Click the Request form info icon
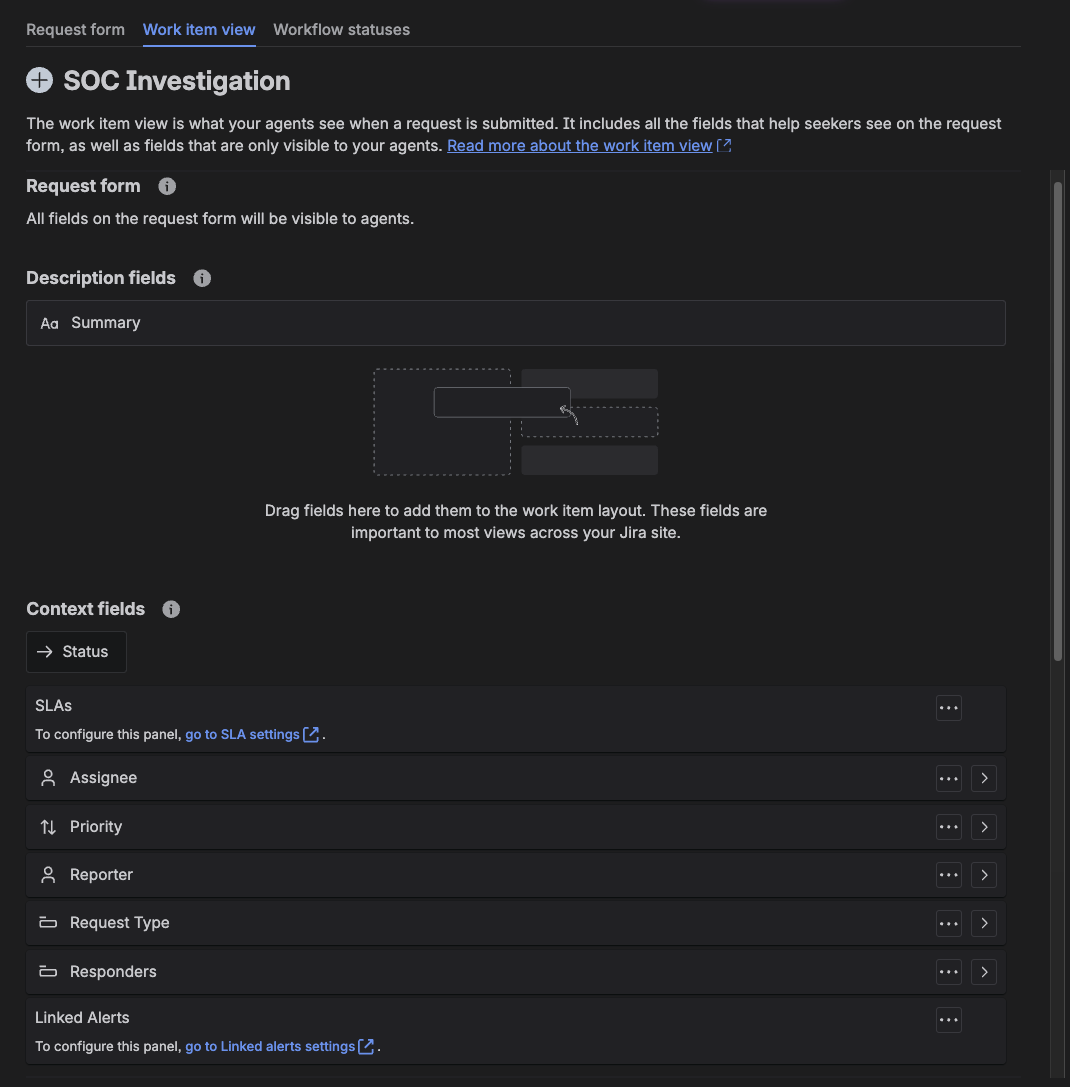The height and width of the screenshot is (1087, 1070). click(168, 186)
